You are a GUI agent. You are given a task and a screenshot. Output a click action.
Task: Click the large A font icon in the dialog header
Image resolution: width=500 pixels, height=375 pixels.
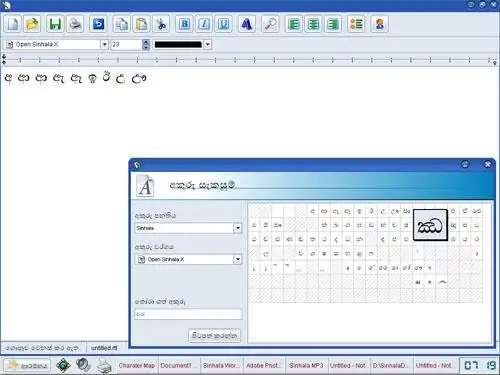[x=145, y=186]
